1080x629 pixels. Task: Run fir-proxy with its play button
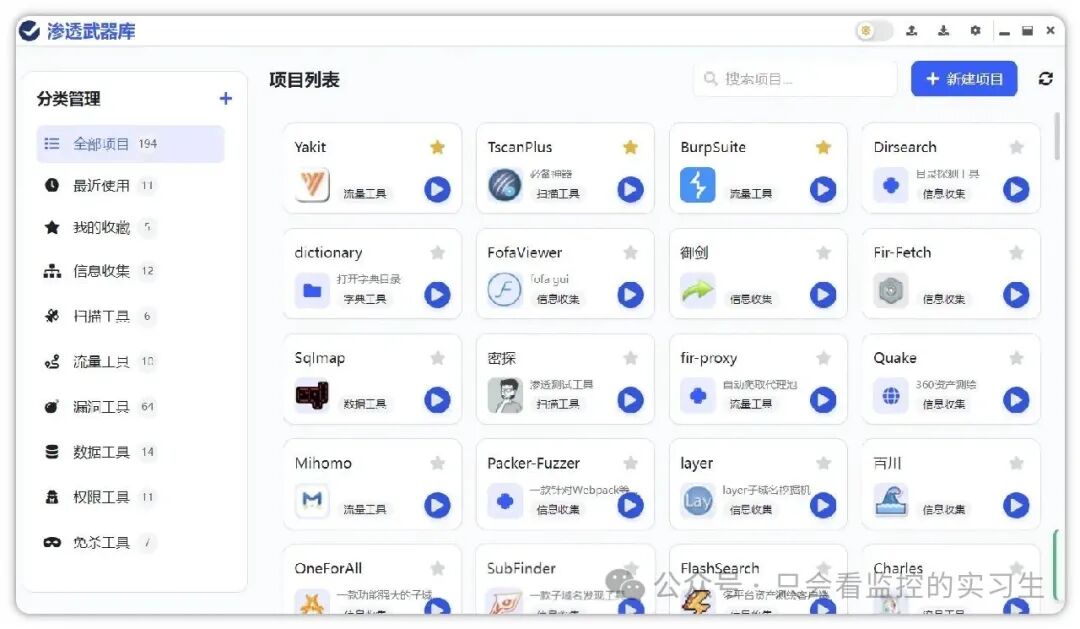tap(822, 400)
